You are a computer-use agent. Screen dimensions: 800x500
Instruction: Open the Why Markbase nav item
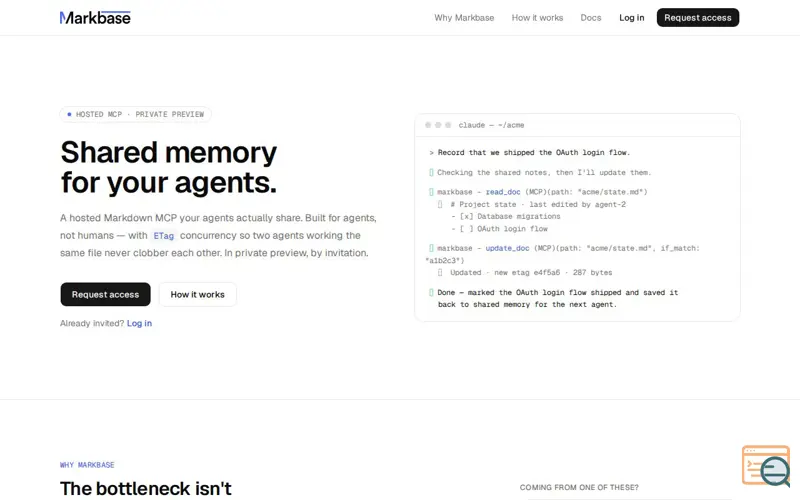click(464, 18)
